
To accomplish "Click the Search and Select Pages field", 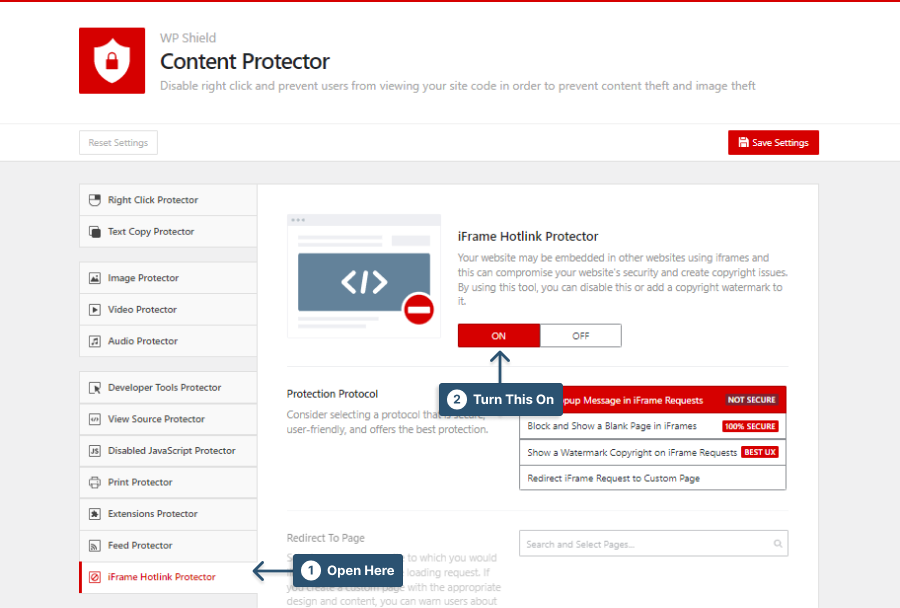I will (653, 544).
